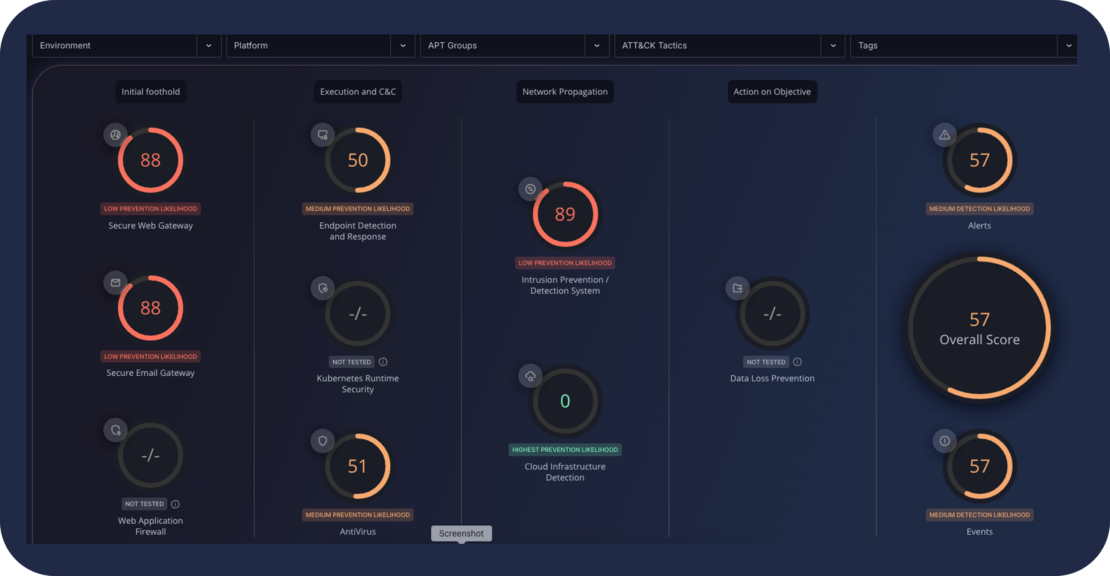Click the Events label text
1110x576 pixels.
[x=980, y=531]
